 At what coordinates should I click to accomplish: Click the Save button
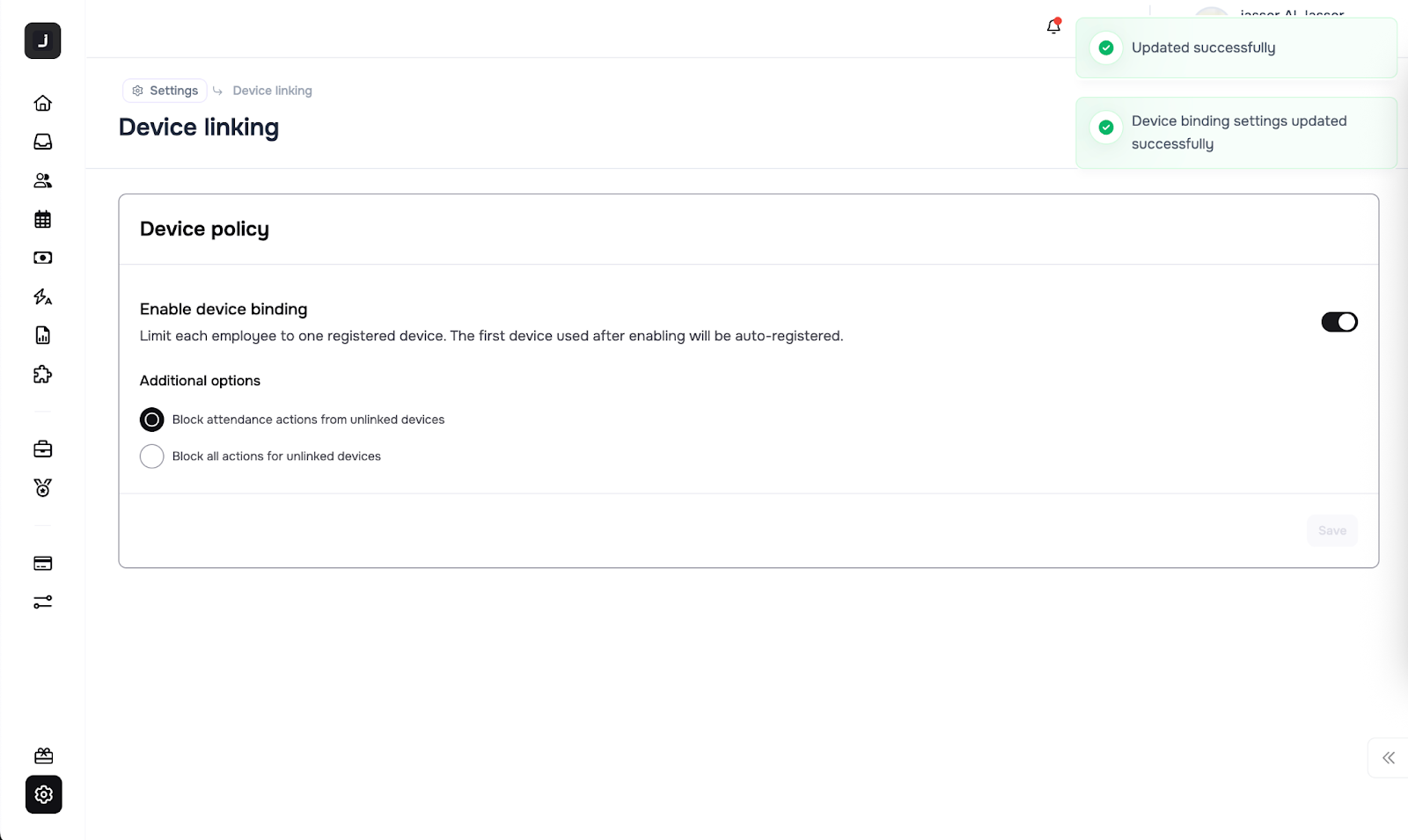click(1331, 530)
